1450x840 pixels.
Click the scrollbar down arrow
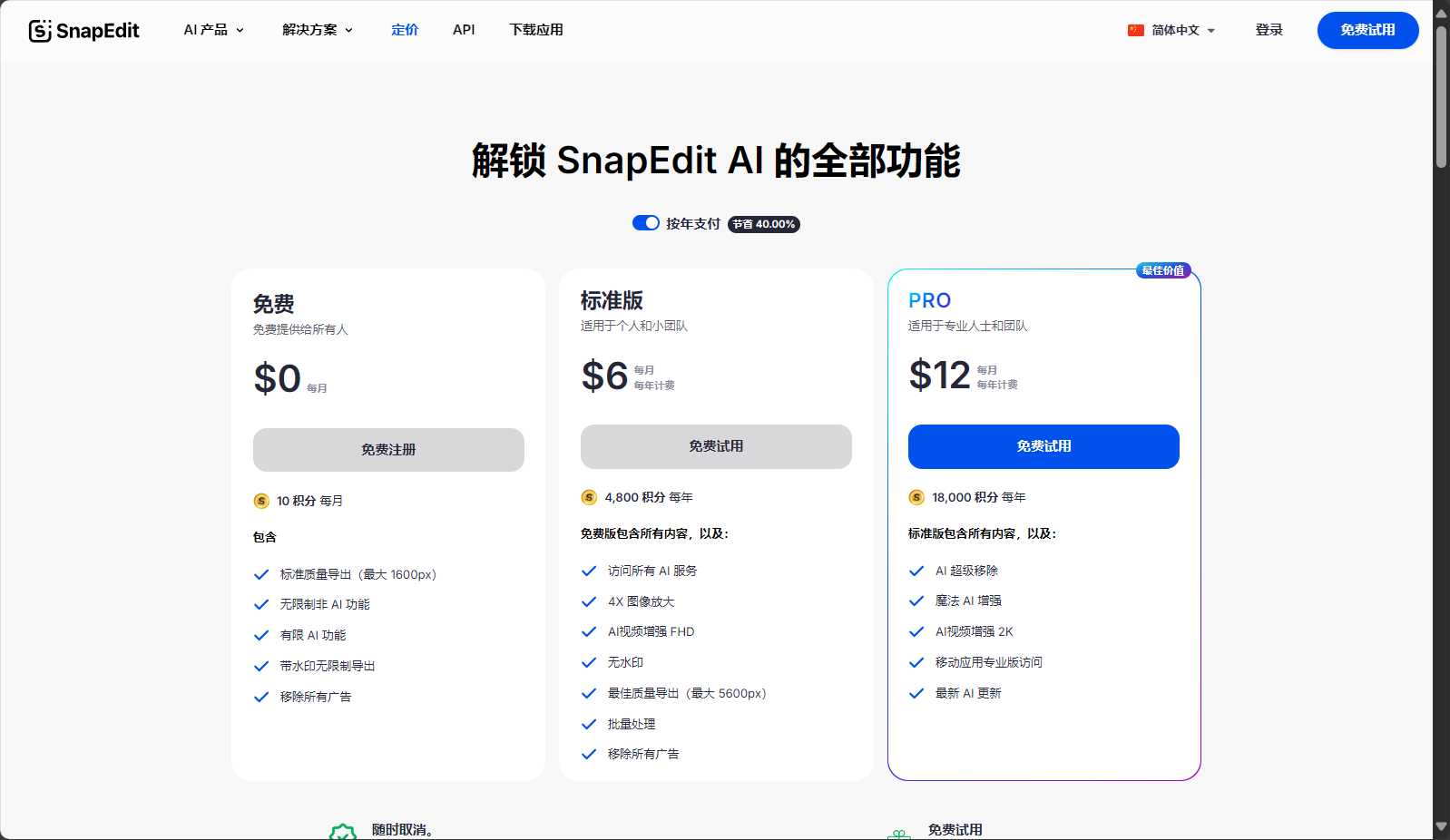pyautogui.click(x=1441, y=827)
